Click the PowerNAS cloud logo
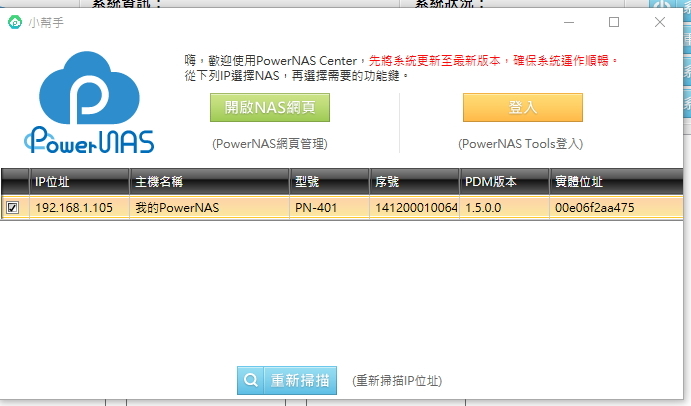This screenshot has width=691, height=406. pos(89,102)
